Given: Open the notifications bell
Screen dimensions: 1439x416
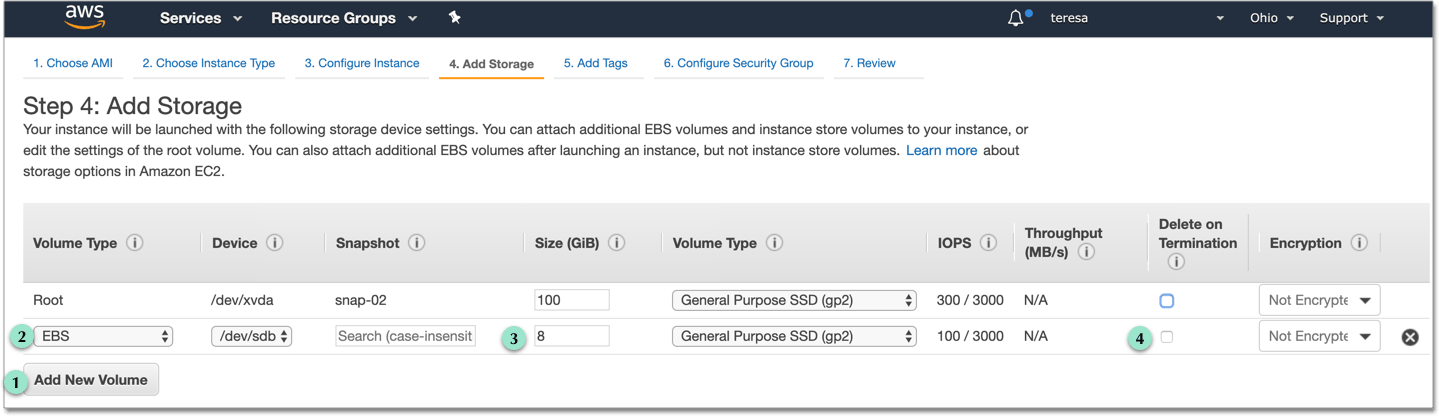Looking at the screenshot, I should [1015, 18].
